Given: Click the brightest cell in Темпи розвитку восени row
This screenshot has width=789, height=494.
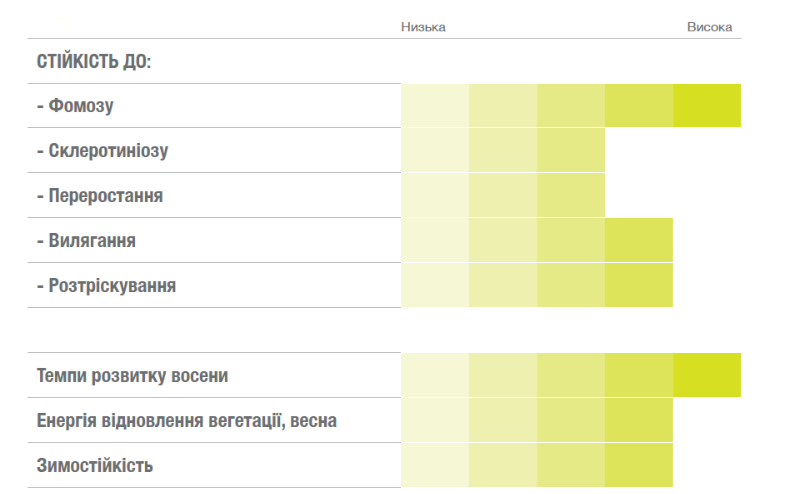Looking at the screenshot, I should coord(707,375).
